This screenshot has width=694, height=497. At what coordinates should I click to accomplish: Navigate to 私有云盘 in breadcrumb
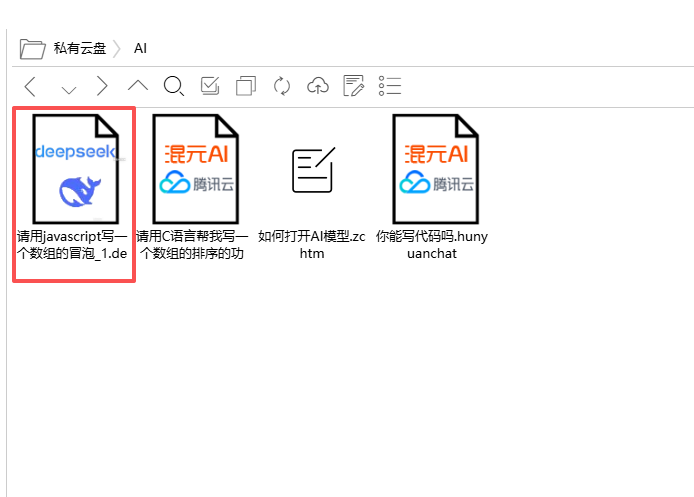tap(80, 48)
